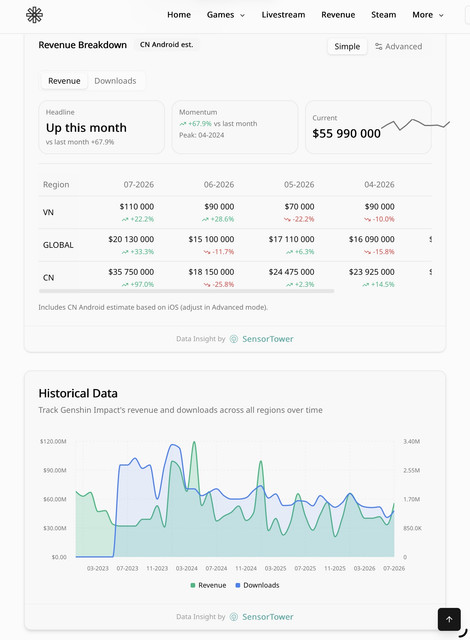470x640 pixels.
Task: Click SensorTower logo icon under Revenue Breakdown
Action: (x=234, y=339)
